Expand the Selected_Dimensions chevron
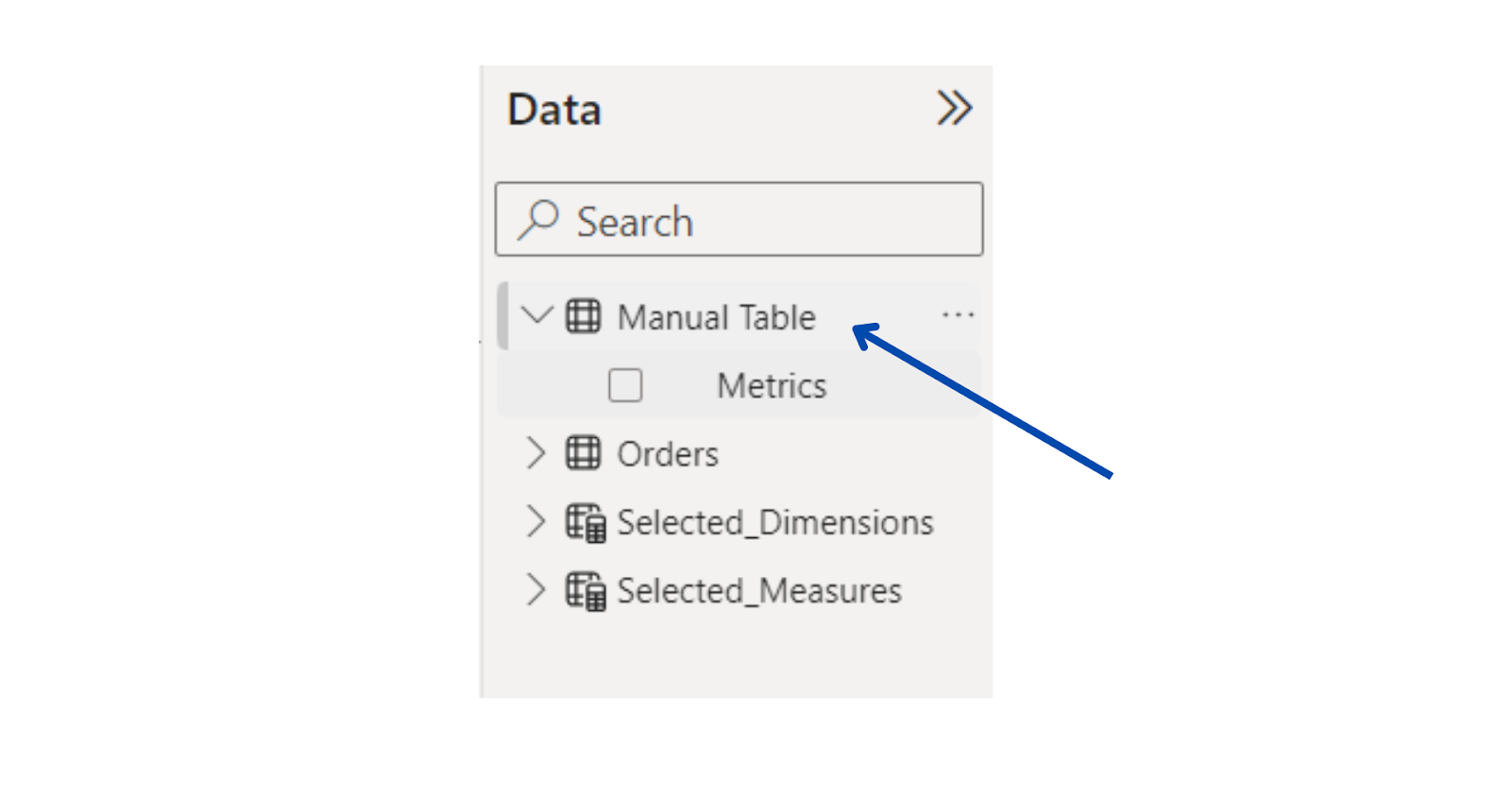 tap(535, 521)
